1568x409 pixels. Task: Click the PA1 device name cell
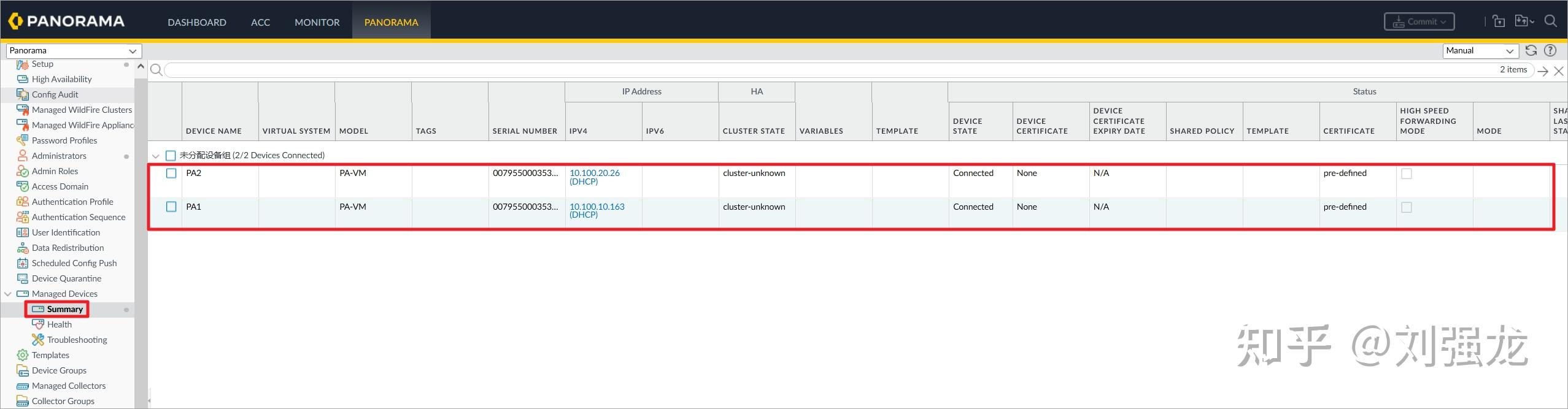tap(193, 207)
